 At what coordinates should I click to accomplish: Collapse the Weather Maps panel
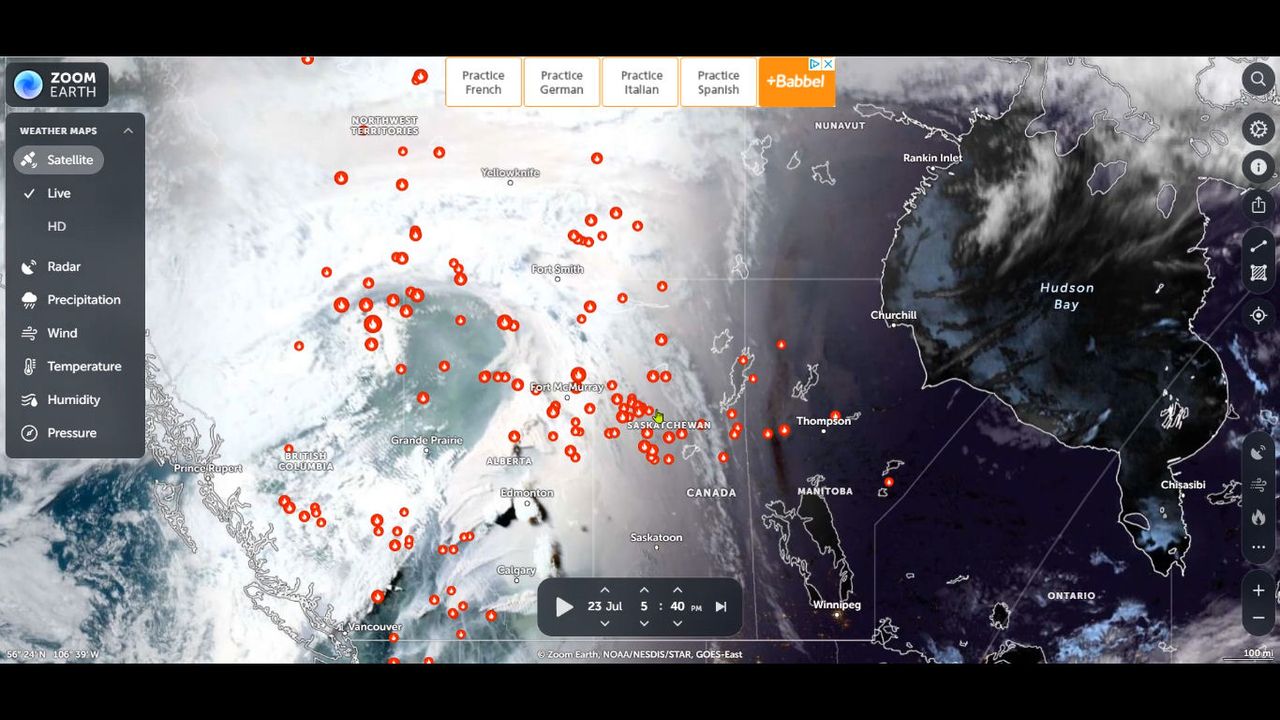(x=128, y=131)
